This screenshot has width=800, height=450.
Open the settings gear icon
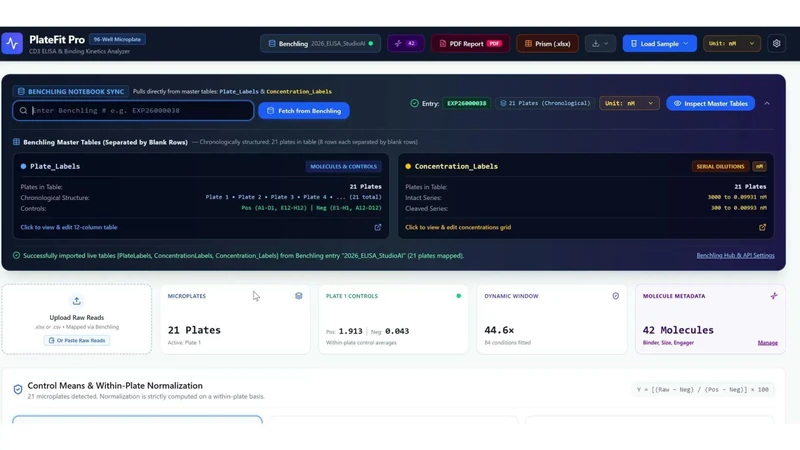[x=777, y=44]
